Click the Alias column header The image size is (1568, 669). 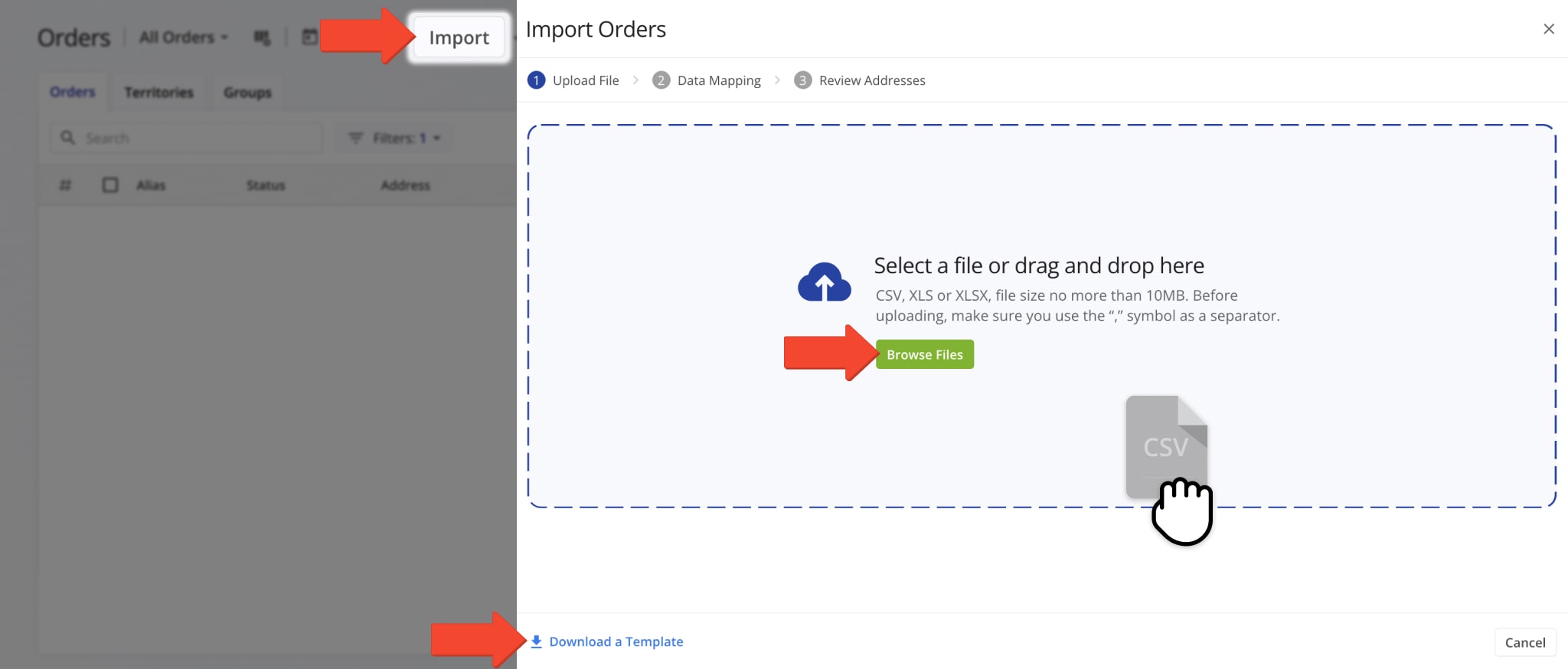click(151, 185)
